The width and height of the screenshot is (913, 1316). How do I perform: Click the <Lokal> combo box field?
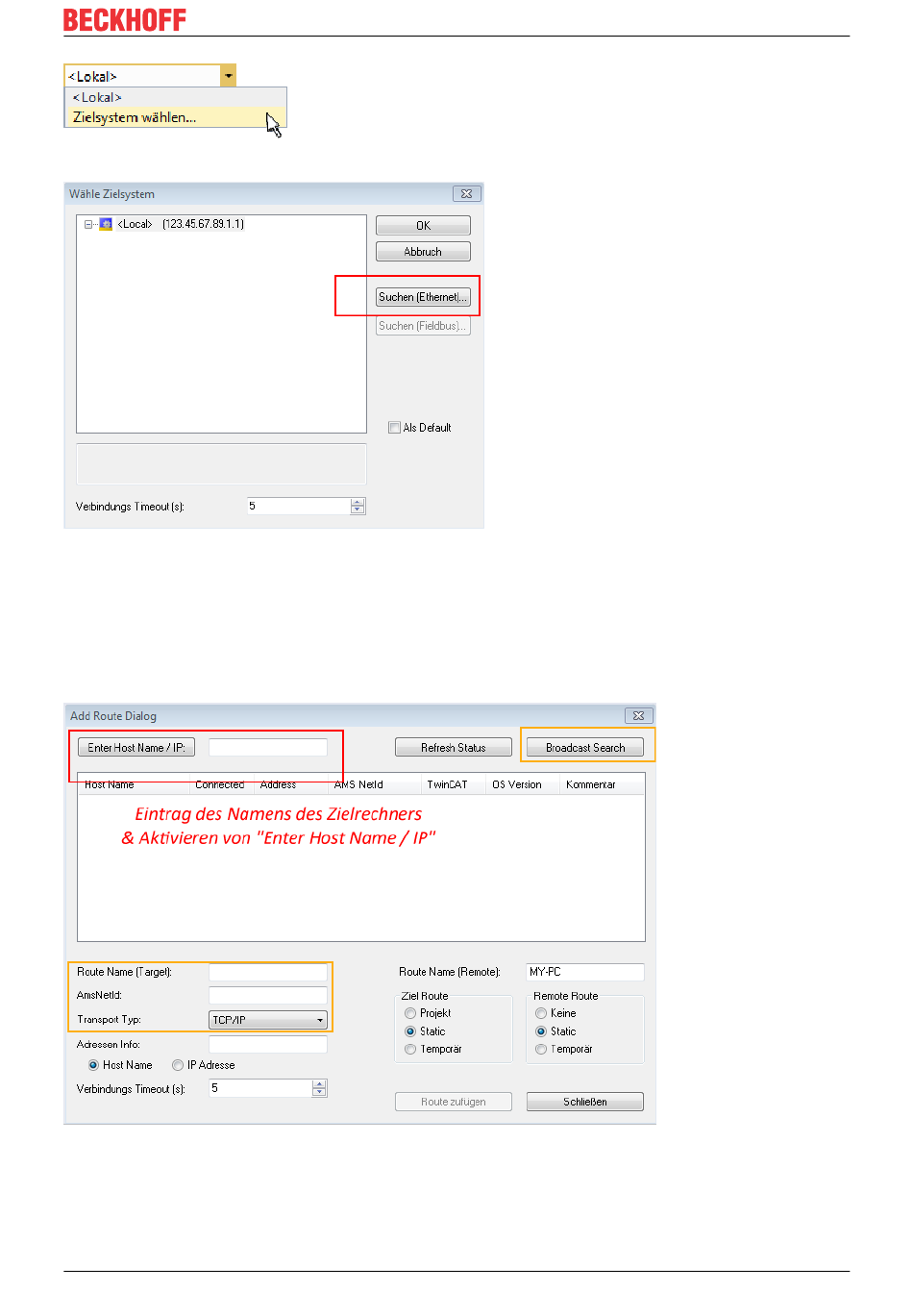[142, 76]
